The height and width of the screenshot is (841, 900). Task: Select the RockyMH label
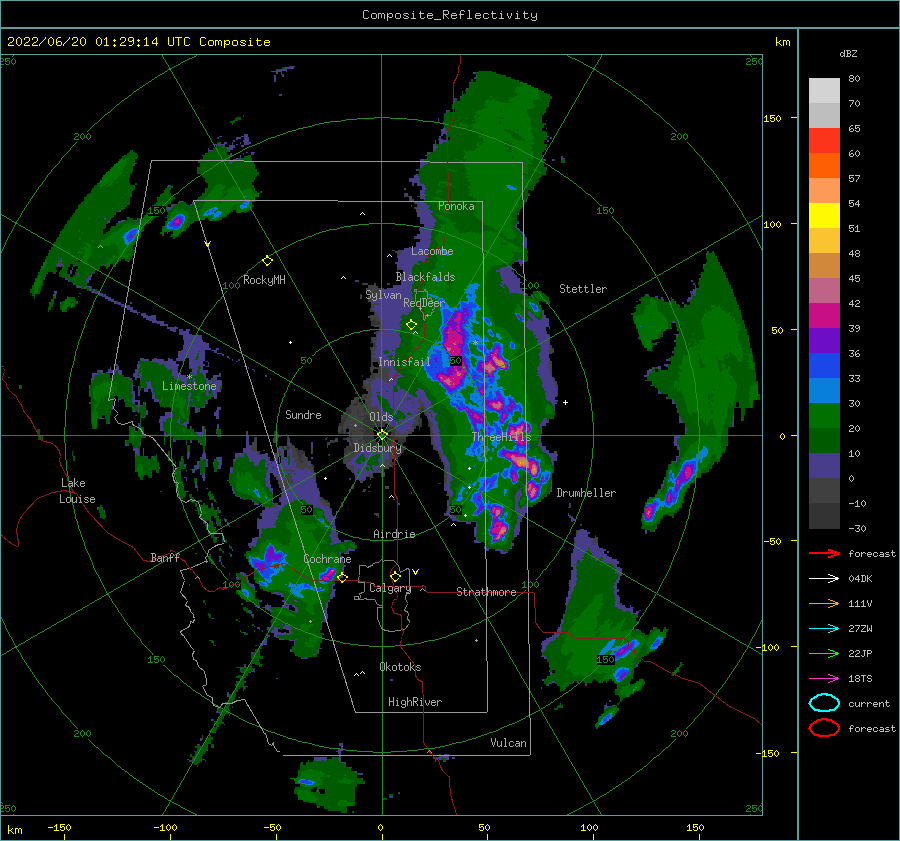point(264,280)
